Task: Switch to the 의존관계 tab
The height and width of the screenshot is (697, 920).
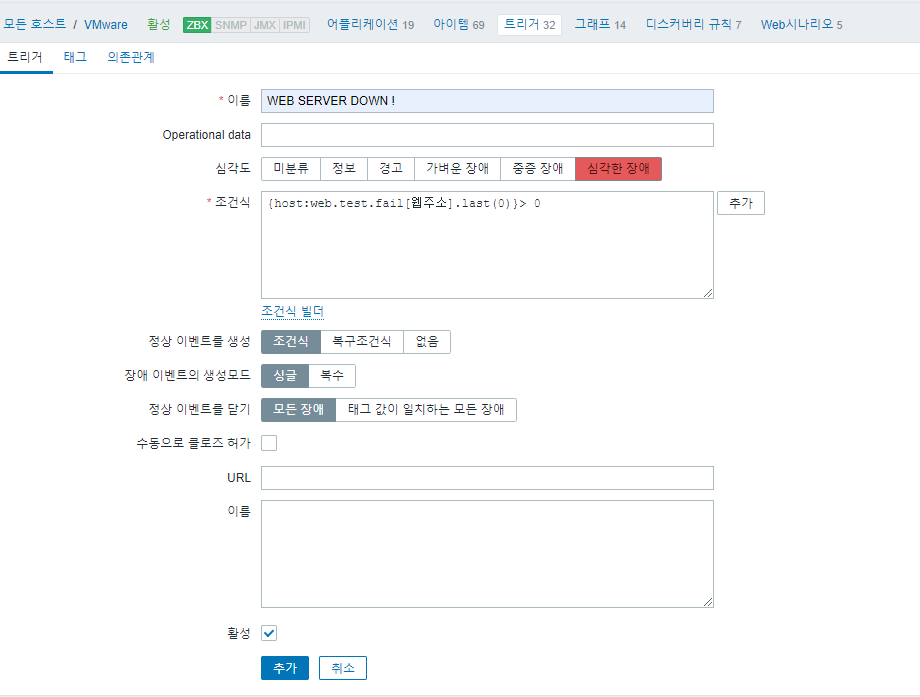Action: (x=131, y=57)
